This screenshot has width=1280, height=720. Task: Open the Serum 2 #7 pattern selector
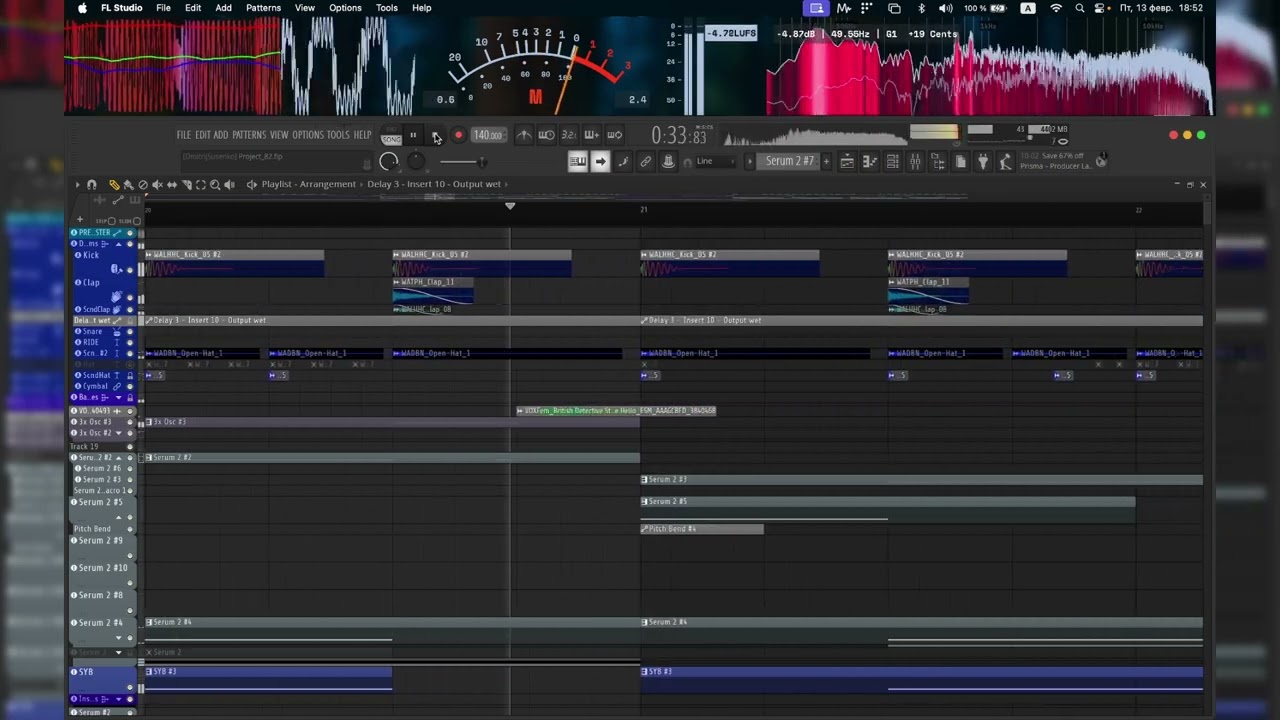pos(790,161)
